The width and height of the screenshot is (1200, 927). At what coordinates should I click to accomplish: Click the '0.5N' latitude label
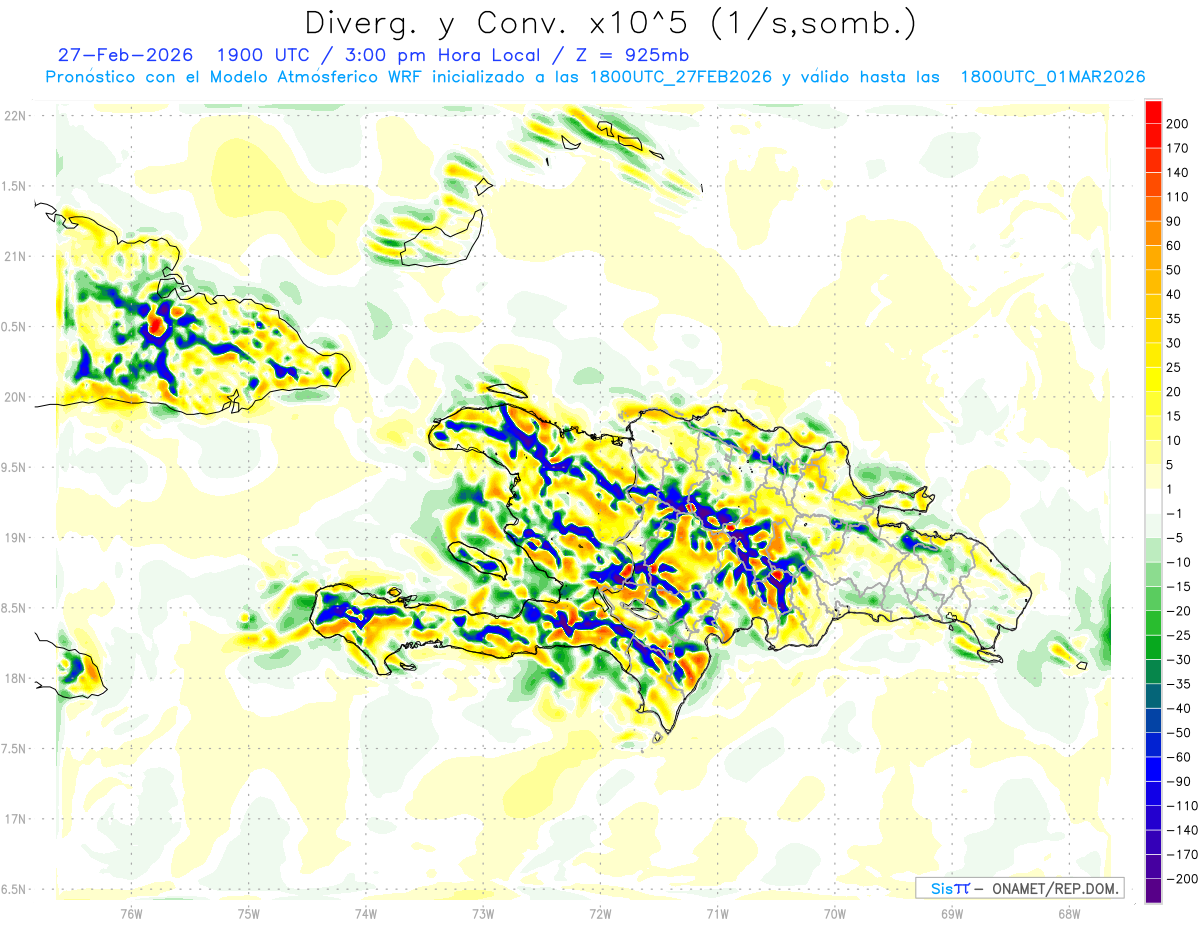(15, 327)
